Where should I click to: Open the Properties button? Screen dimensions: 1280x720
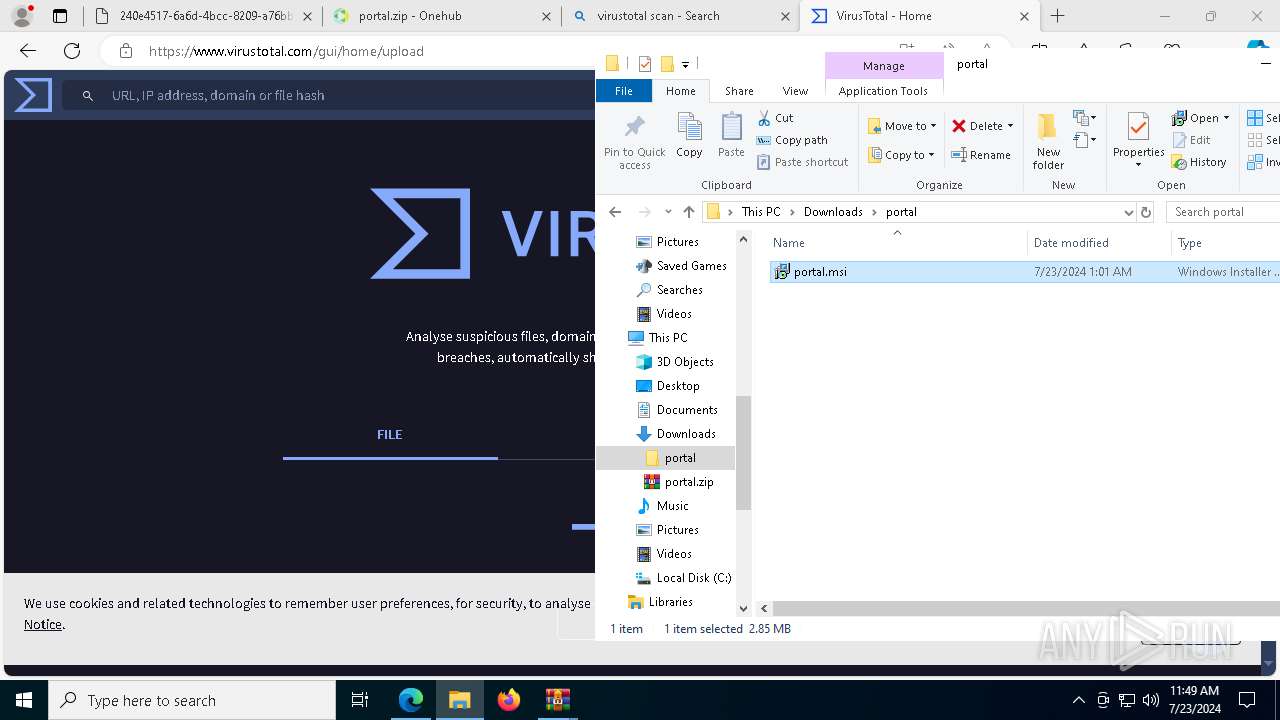coord(1138,140)
